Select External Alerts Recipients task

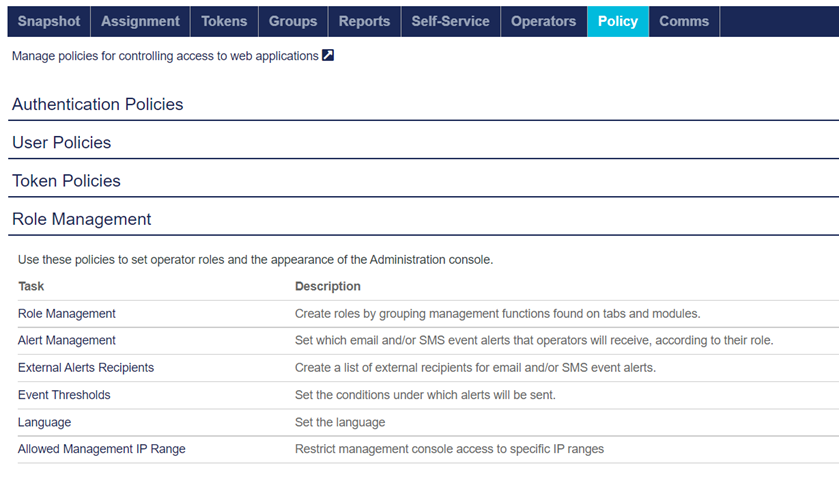pos(86,368)
